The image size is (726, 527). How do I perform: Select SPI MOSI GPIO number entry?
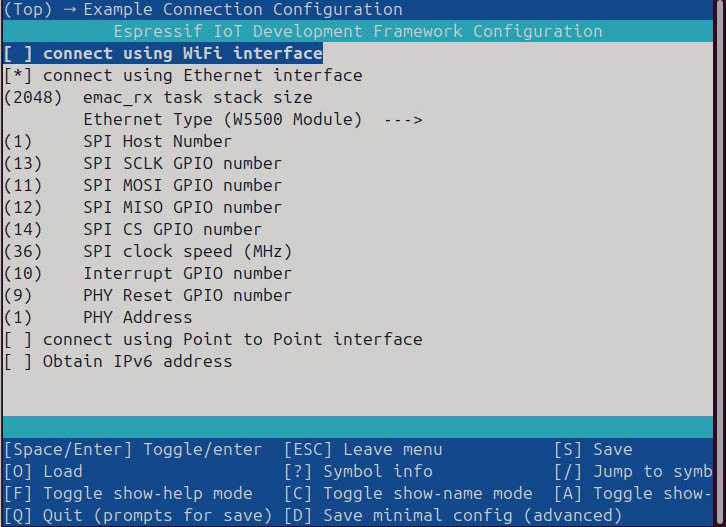pos(182,186)
